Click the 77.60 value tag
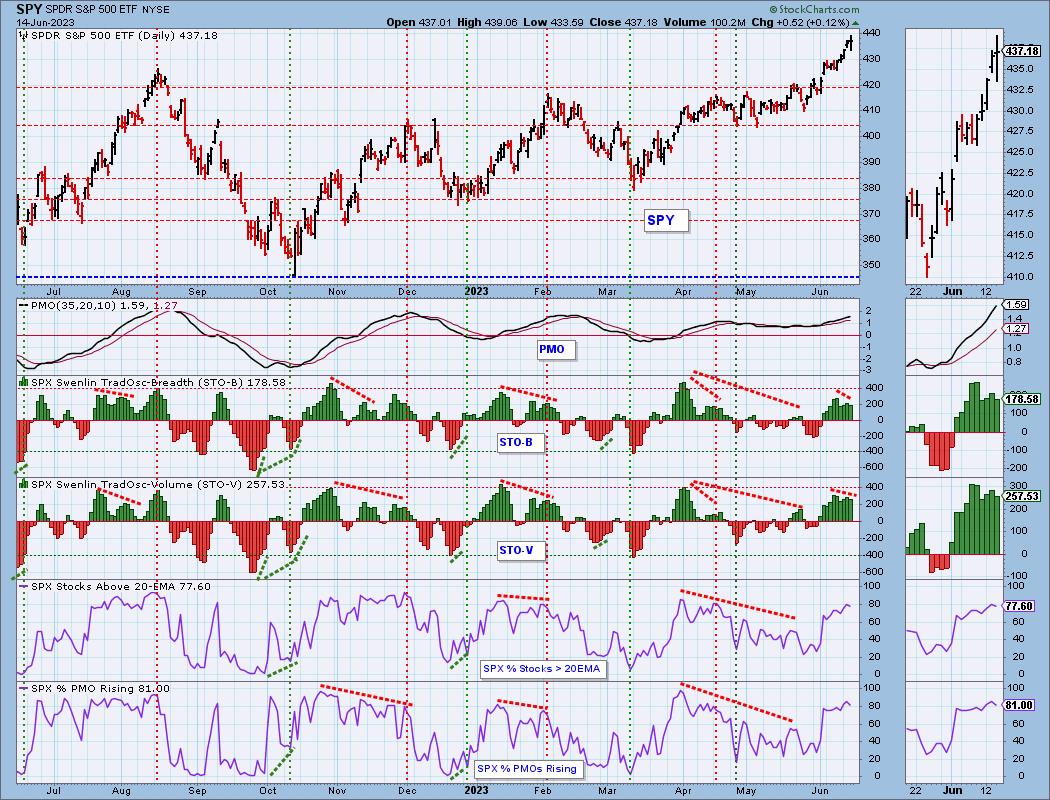 (x=1019, y=606)
